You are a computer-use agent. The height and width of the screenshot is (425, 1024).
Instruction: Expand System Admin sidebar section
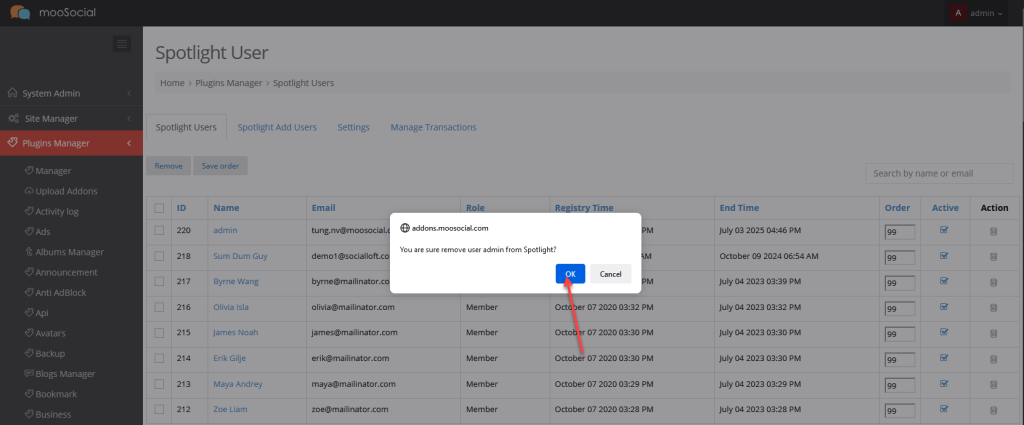tap(71, 93)
